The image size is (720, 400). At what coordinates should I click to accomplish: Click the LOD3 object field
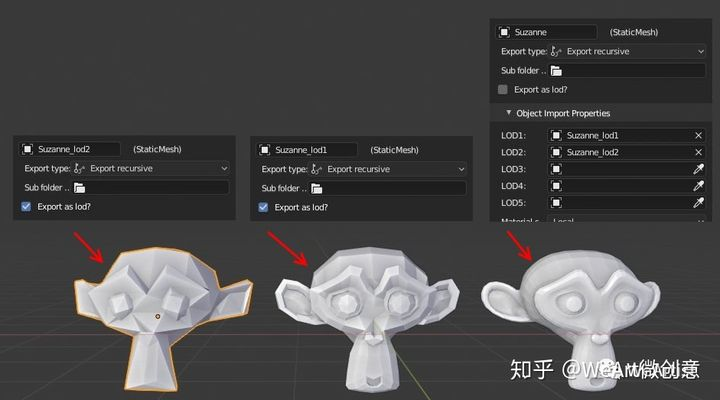tap(626, 169)
